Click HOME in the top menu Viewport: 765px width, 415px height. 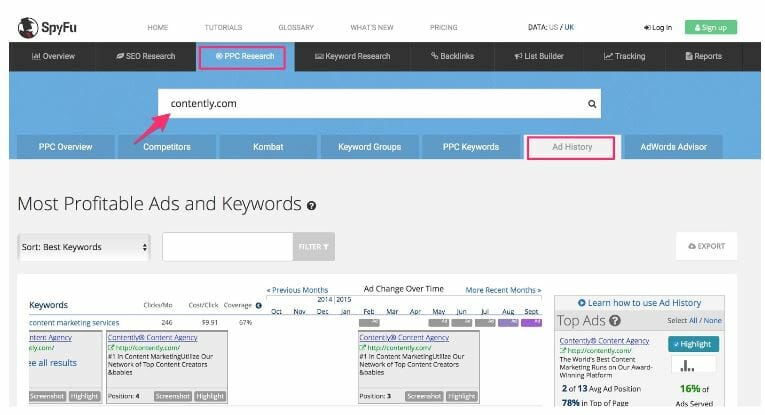(158, 27)
